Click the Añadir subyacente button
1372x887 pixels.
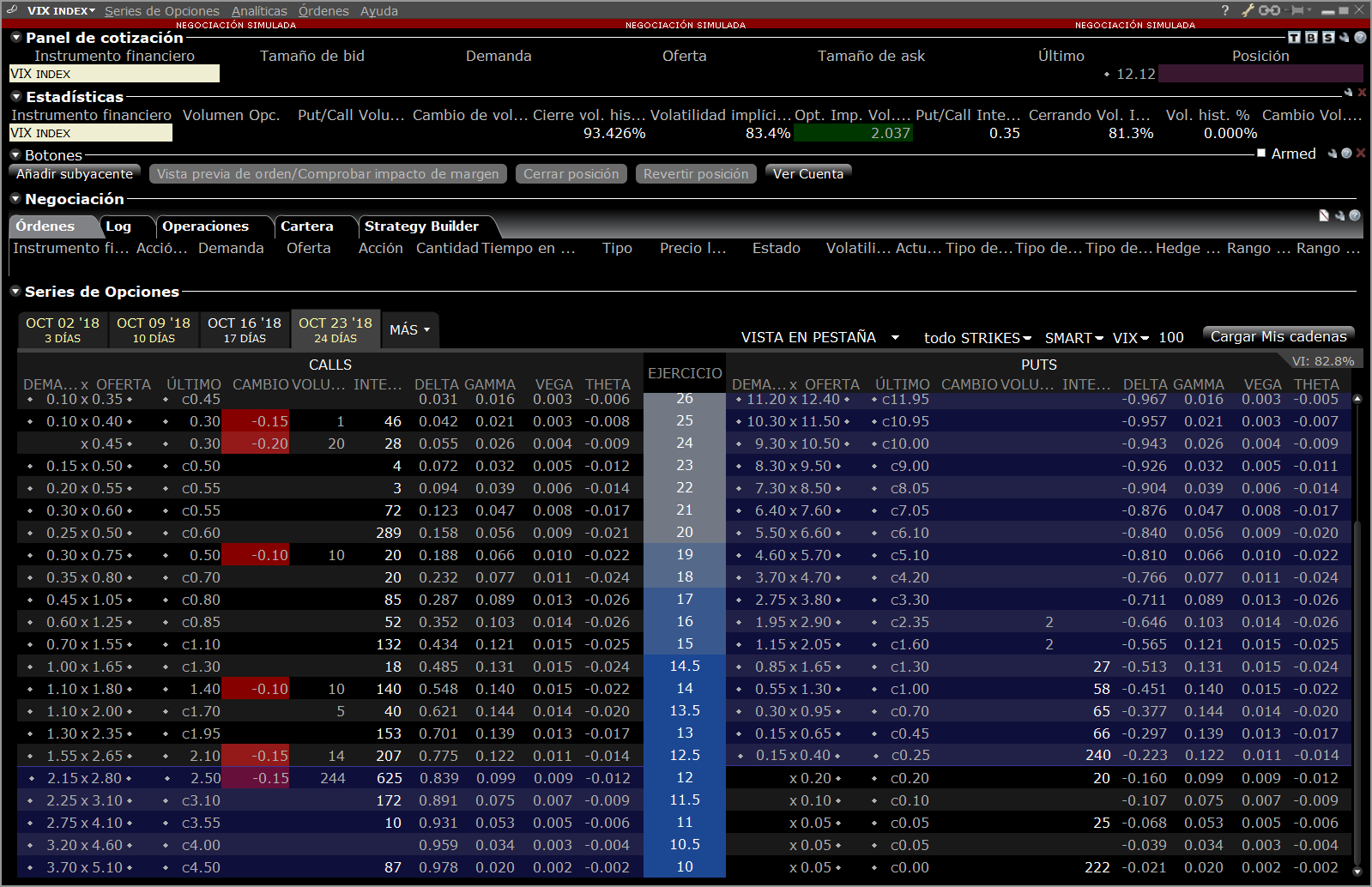pos(75,174)
